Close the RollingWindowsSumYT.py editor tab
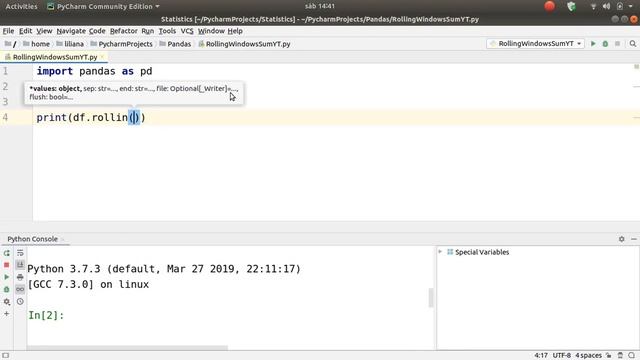This screenshot has height=360, width=640. (x=102, y=57)
